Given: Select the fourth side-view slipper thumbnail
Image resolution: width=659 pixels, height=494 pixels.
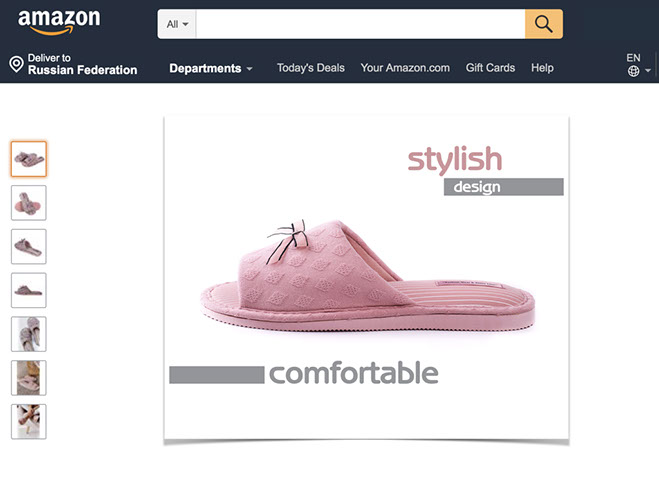Looking at the screenshot, I should [x=29, y=290].
